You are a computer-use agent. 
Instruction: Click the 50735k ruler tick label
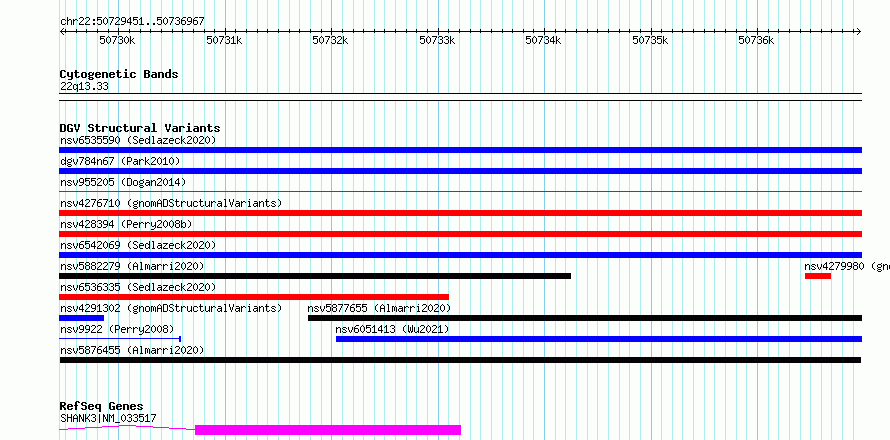tap(650, 40)
